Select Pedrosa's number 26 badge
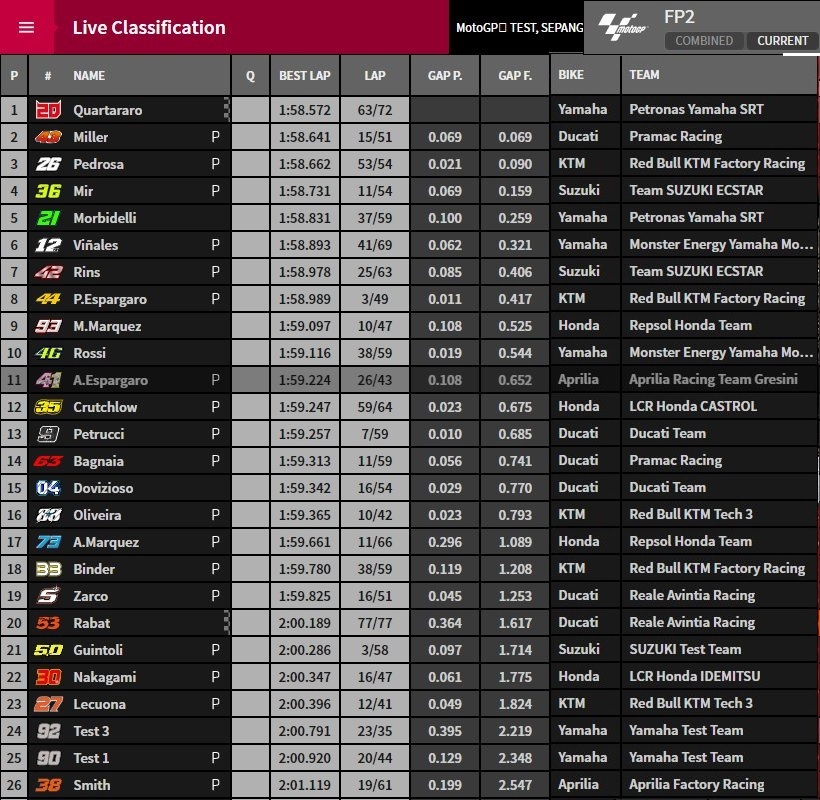This screenshot has width=820, height=800. [48, 164]
